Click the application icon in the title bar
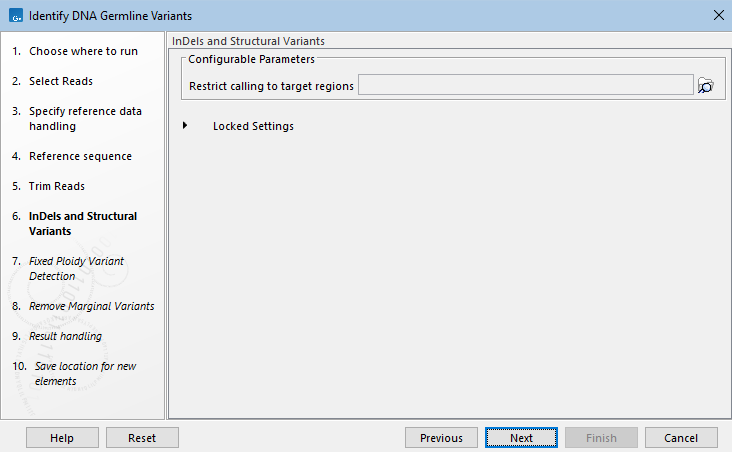 (x=14, y=16)
